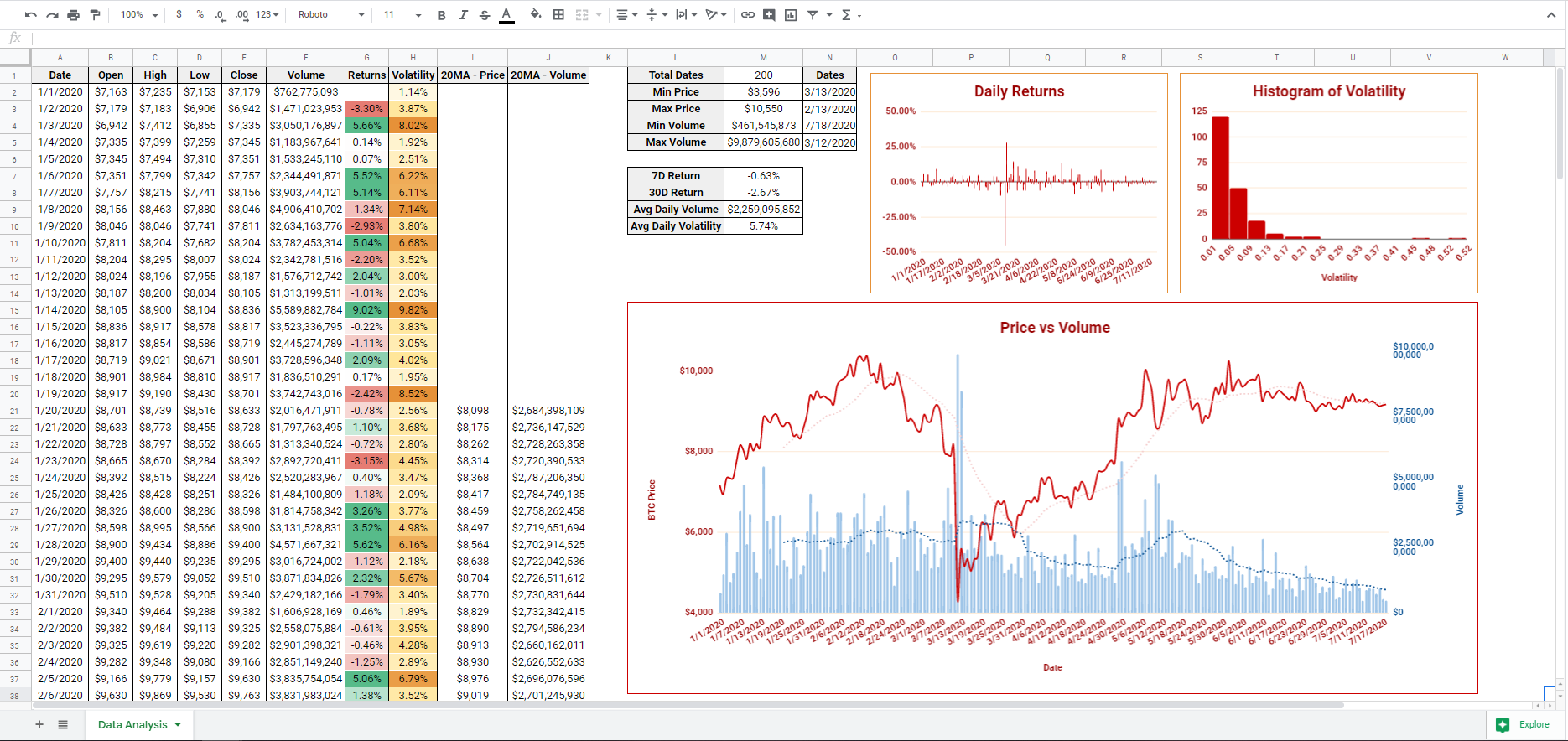Select the Total Dates label cell
Screen dimensions: 1568x741
point(676,75)
